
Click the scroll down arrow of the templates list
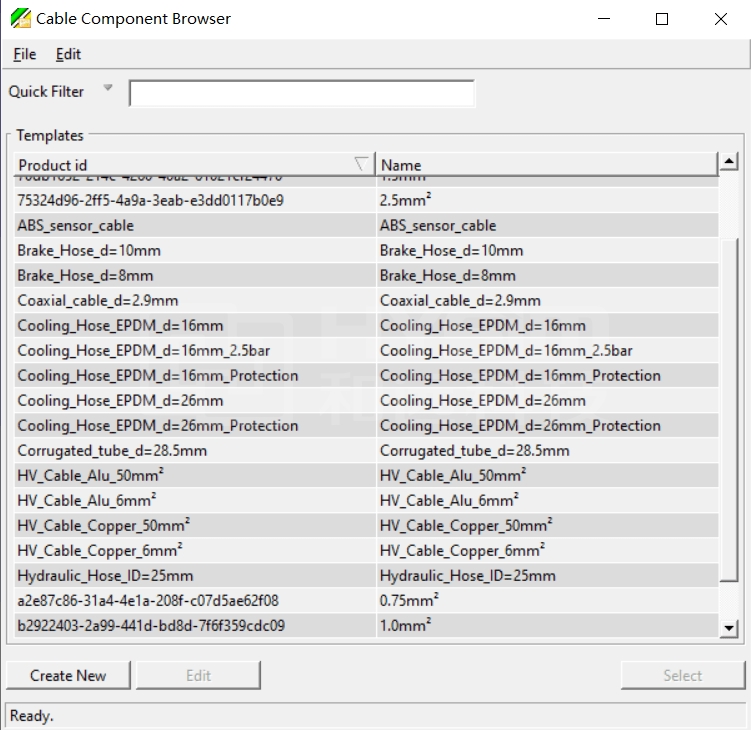point(728,628)
